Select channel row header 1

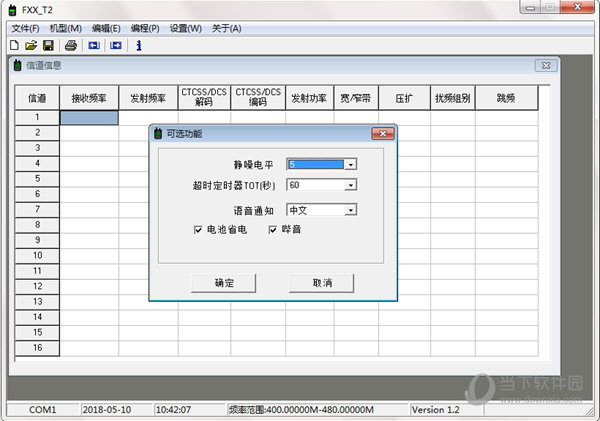pyautogui.click(x=37, y=117)
